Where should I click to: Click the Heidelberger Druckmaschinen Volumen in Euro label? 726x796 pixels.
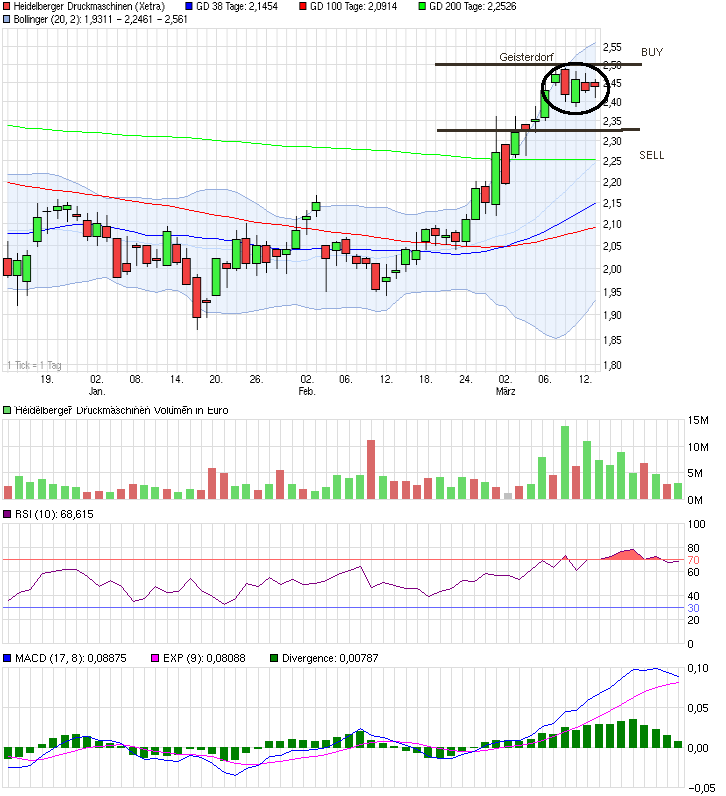(121, 410)
